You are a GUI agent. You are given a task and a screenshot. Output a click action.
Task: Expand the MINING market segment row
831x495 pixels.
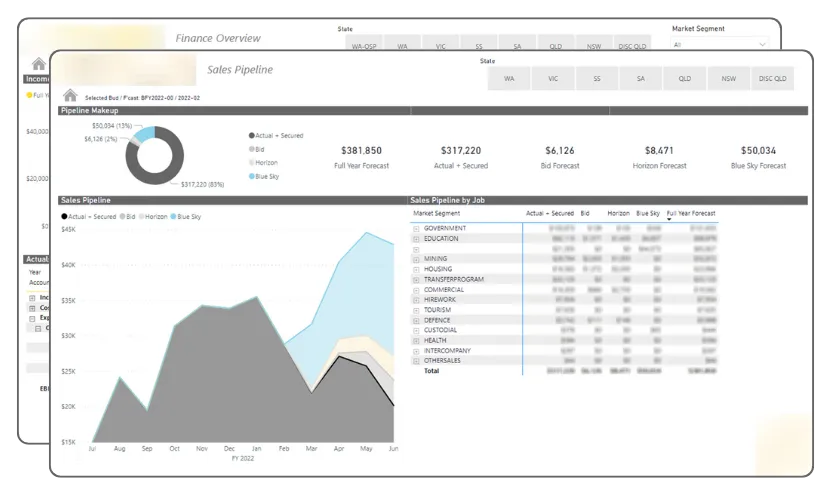(x=417, y=260)
